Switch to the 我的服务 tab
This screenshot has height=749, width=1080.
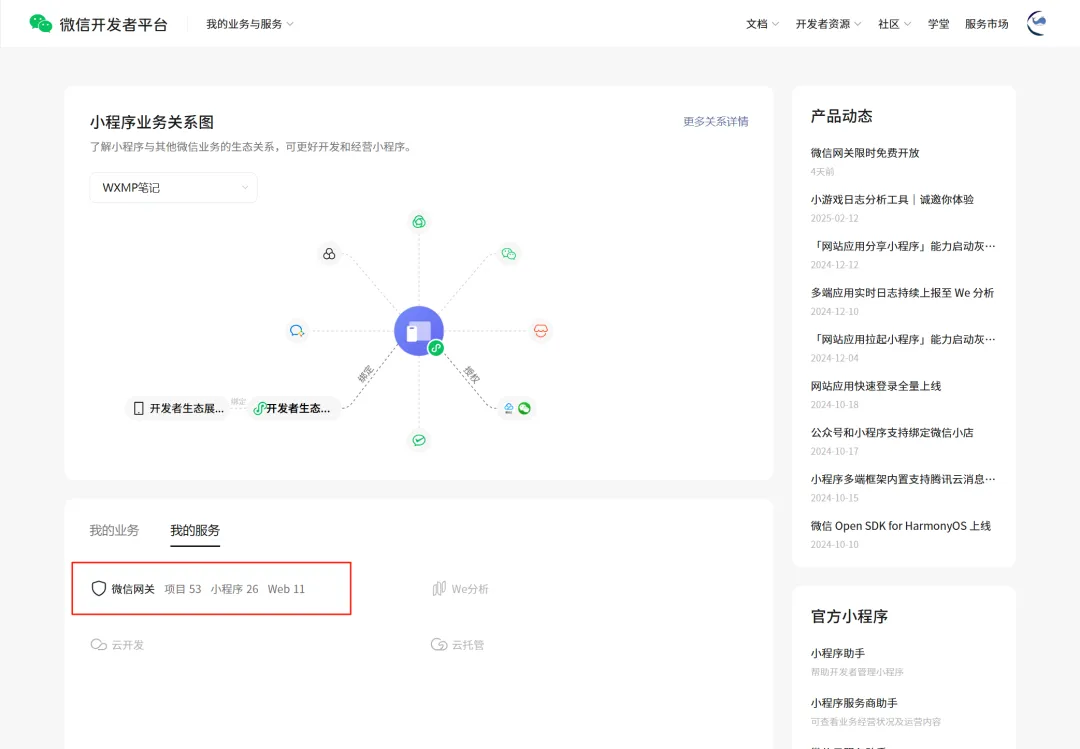(x=195, y=530)
